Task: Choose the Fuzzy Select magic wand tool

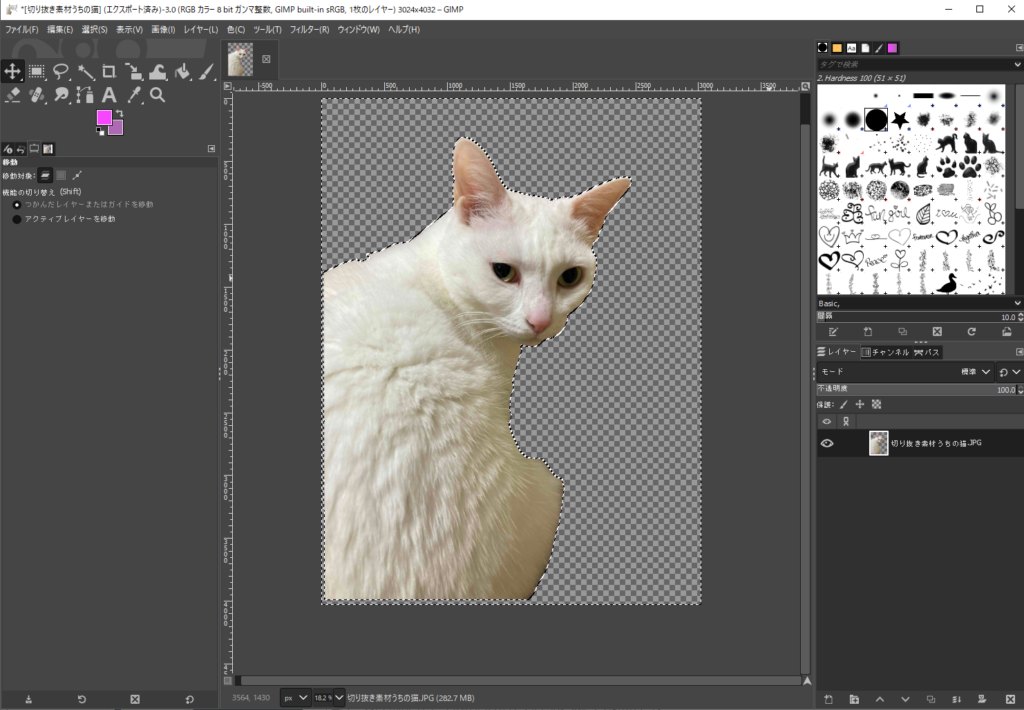Action: point(86,71)
